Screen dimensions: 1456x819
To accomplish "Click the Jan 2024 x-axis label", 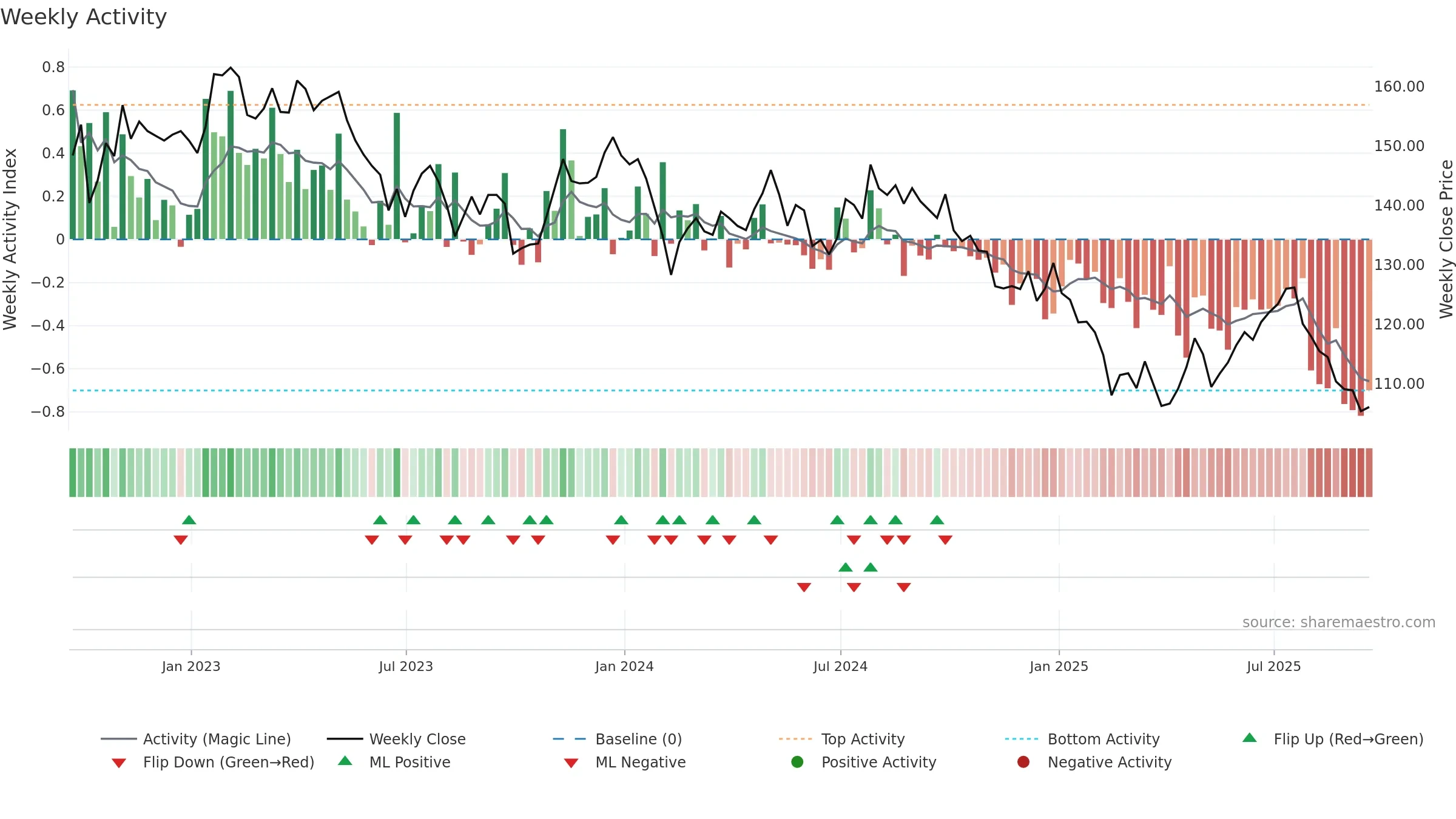I will (624, 666).
